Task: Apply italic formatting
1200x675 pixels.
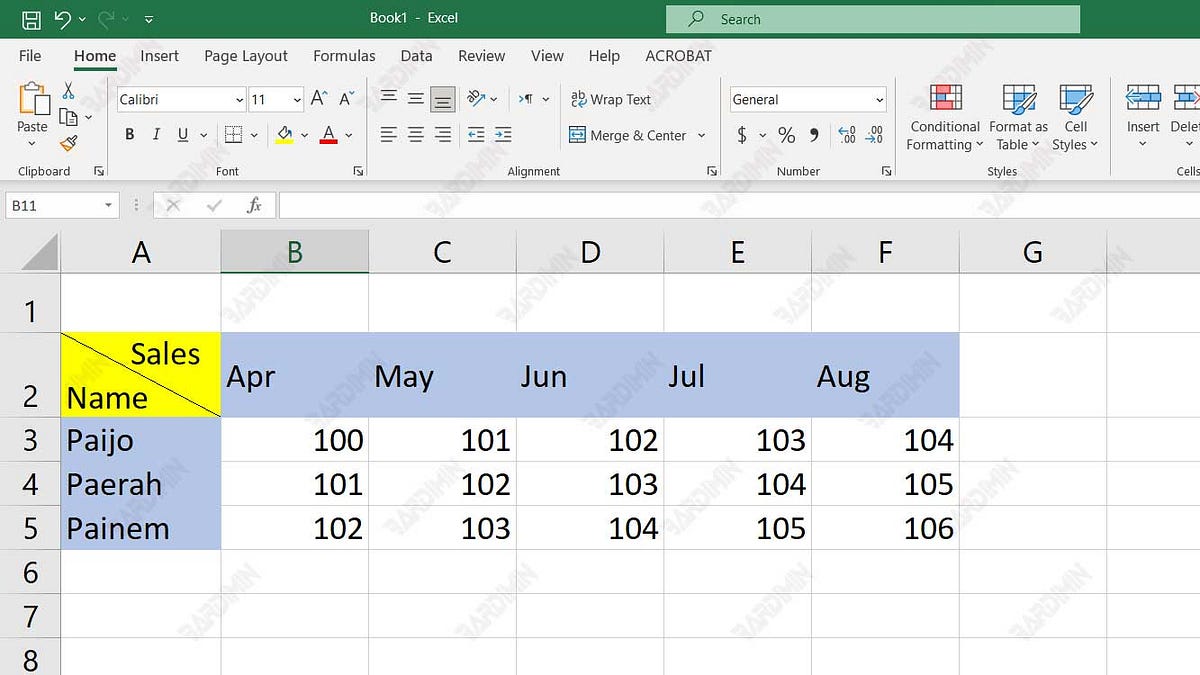Action: (156, 134)
